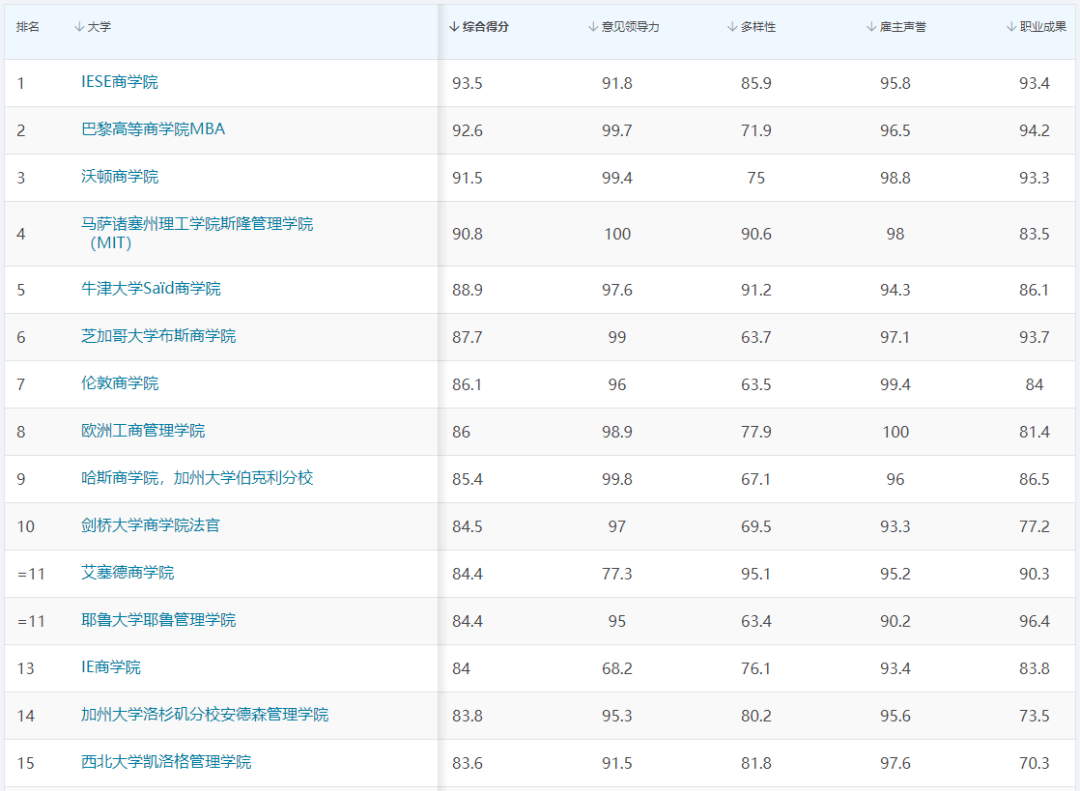Click the sort arrow on 意见领导力 column
Viewport: 1080px width, 791px height.
pyautogui.click(x=594, y=27)
